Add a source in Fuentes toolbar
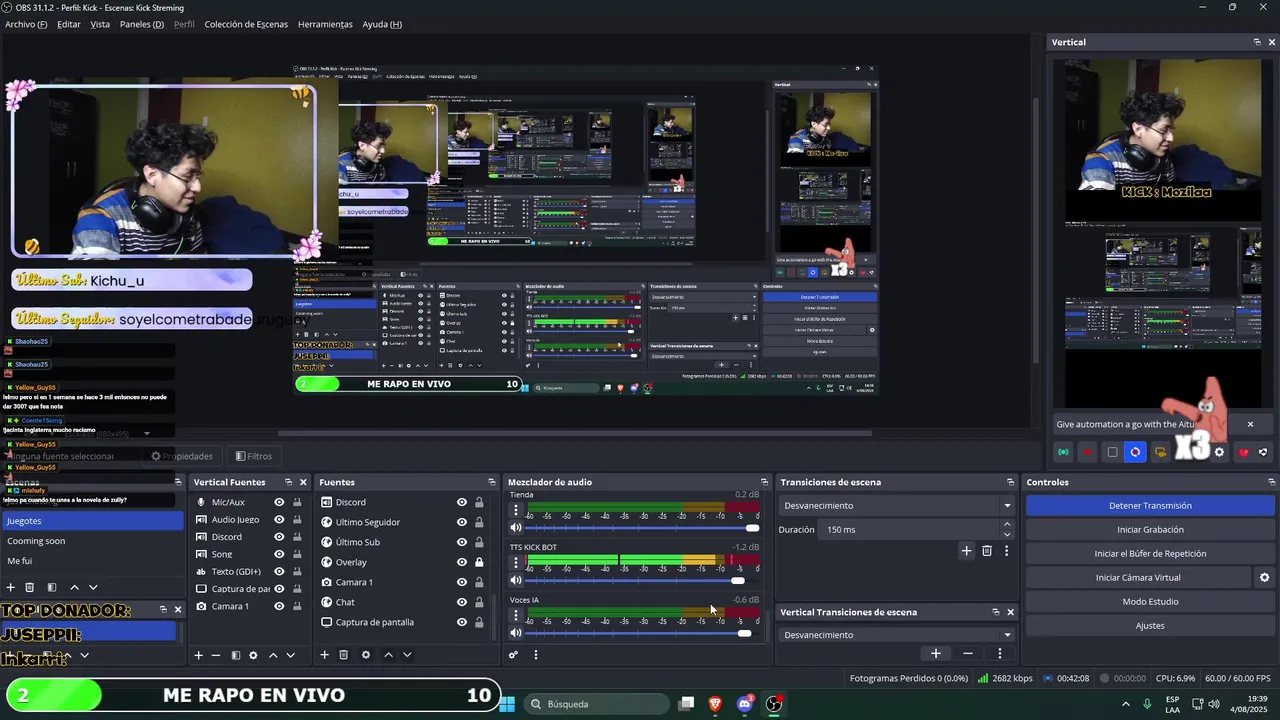The width and height of the screenshot is (1280, 720). point(324,655)
